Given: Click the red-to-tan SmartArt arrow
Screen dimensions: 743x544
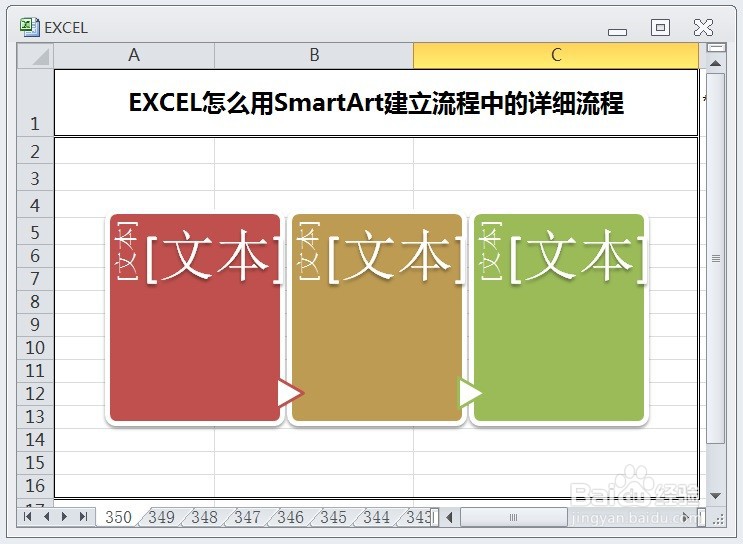Looking at the screenshot, I should [x=290, y=392].
